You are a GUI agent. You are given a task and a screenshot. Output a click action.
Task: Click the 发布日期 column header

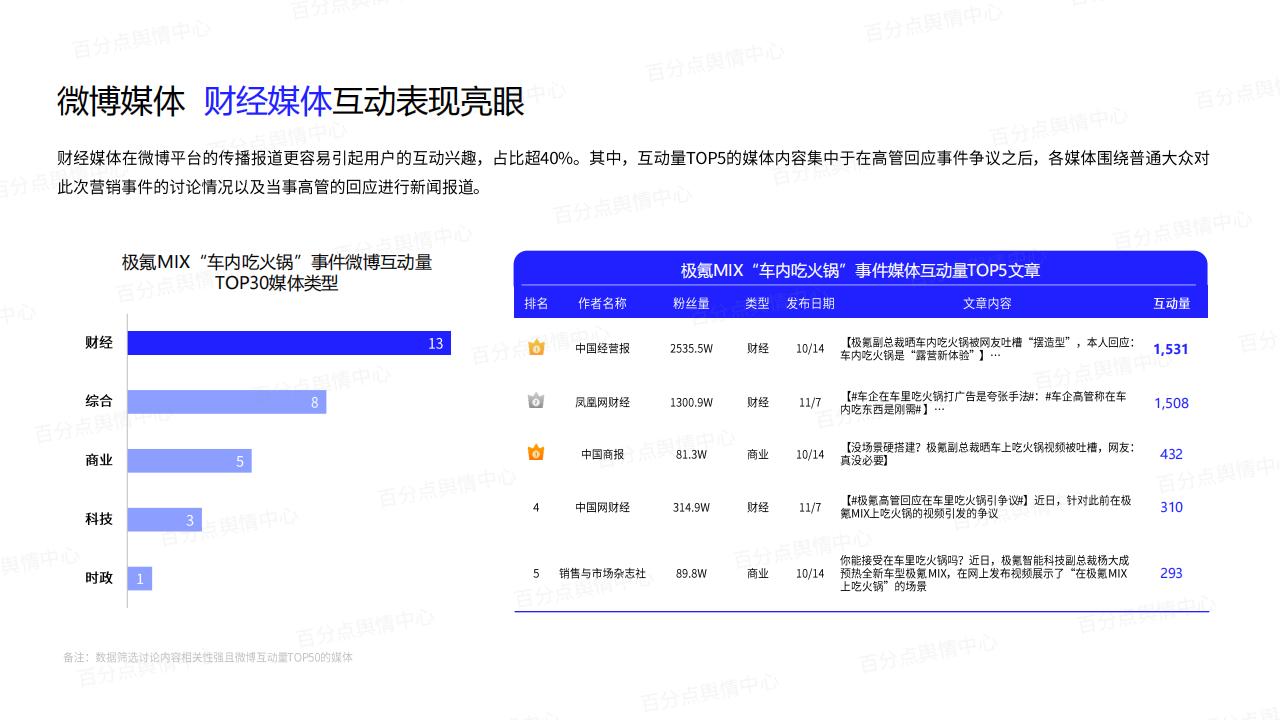(x=810, y=303)
